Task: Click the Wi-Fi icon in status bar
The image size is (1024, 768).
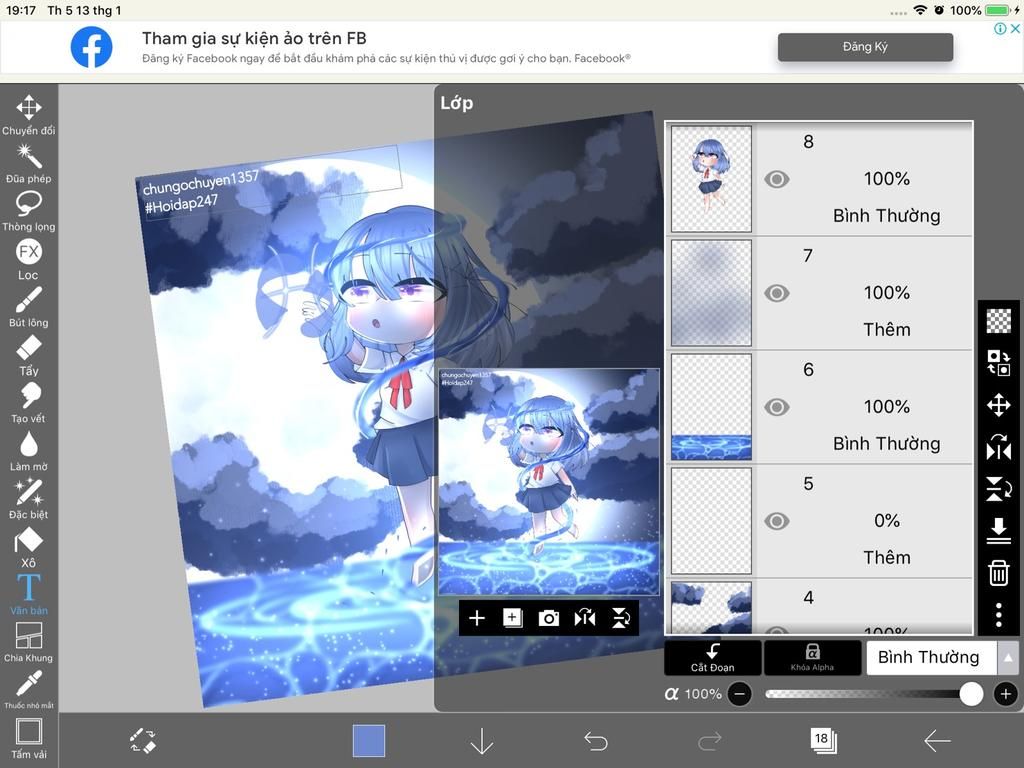Action: [920, 10]
